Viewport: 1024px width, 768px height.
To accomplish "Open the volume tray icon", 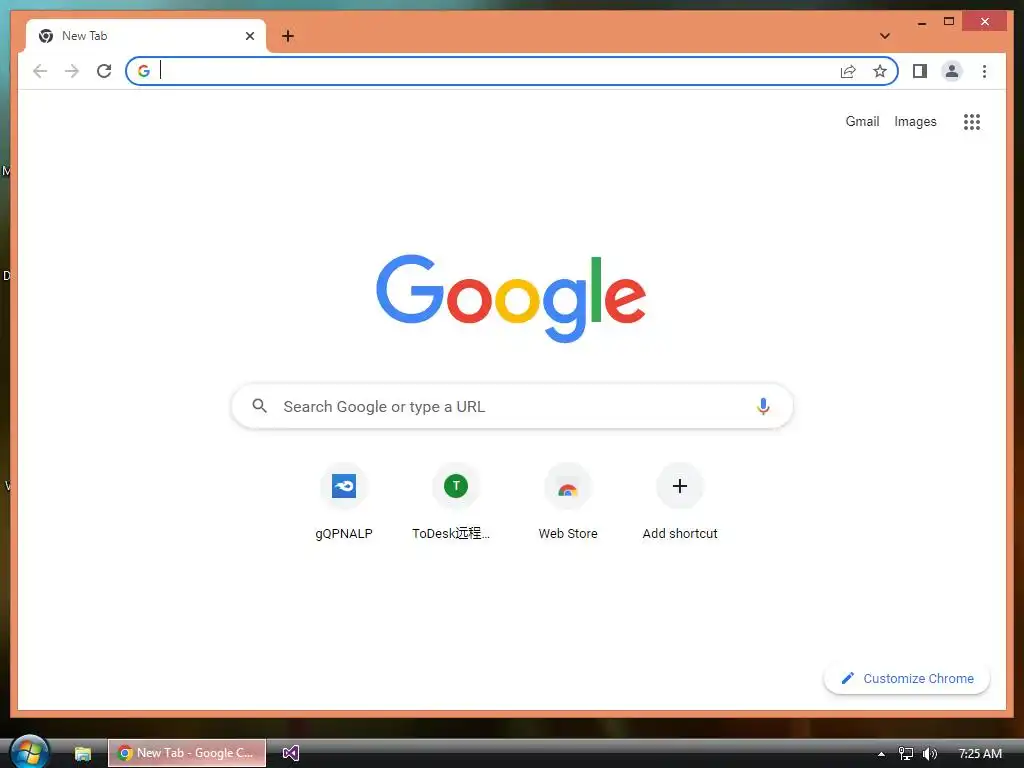I will (929, 754).
